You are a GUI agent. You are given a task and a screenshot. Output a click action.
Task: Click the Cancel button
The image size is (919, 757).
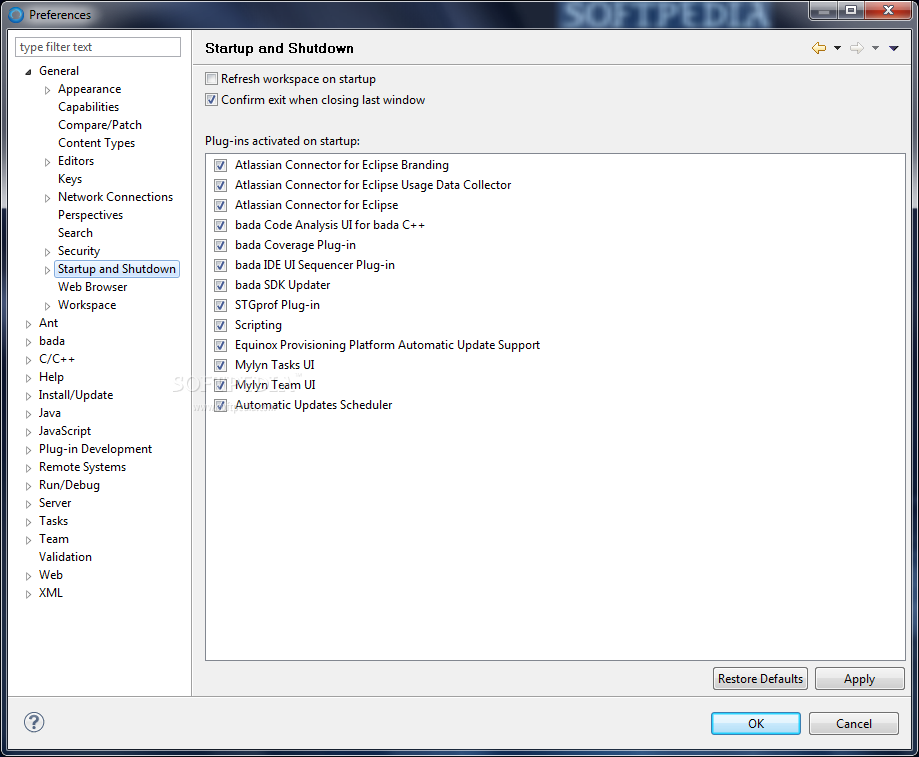(x=853, y=724)
